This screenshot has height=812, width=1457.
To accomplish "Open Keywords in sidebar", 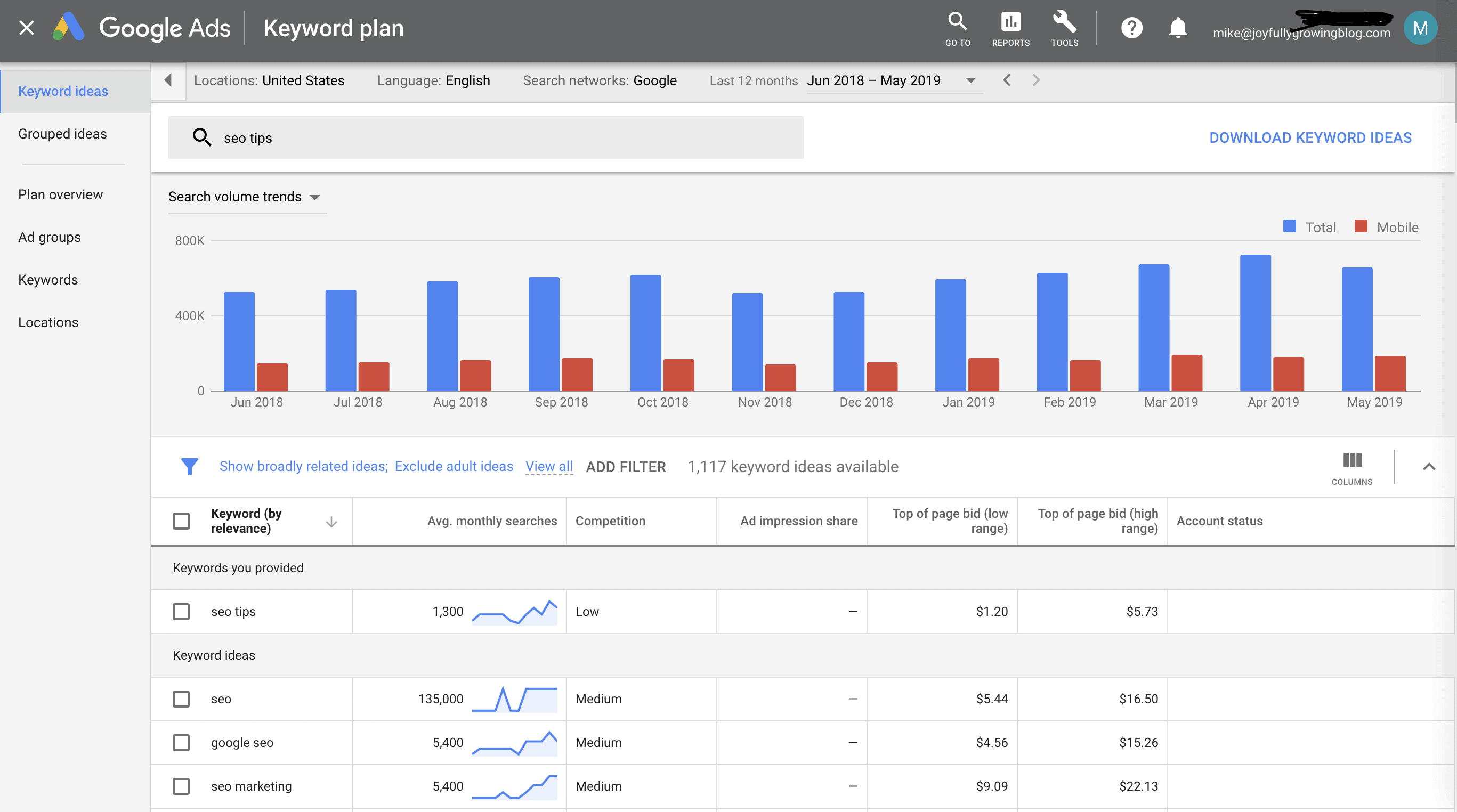I will [x=48, y=279].
